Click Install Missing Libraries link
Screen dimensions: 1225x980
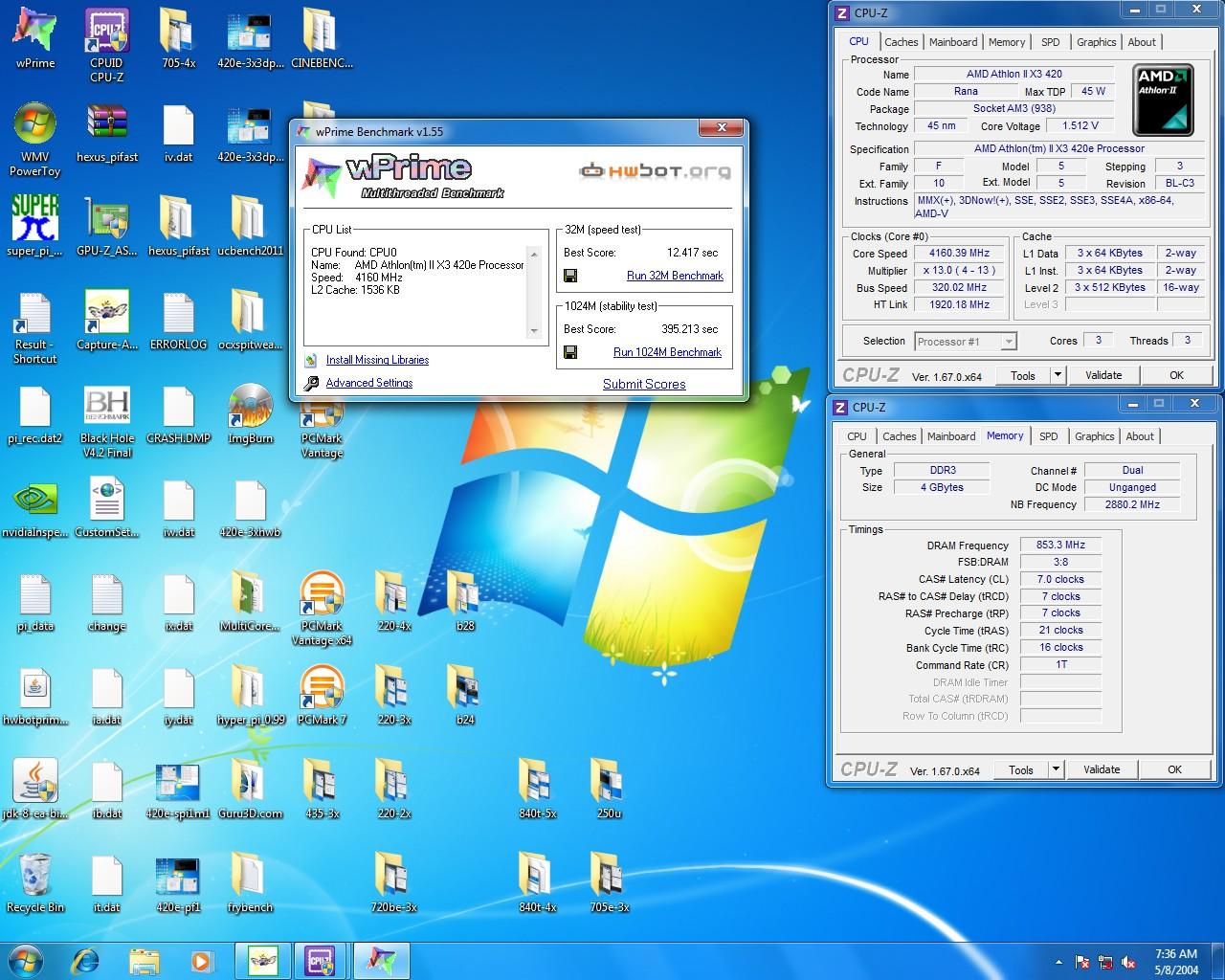pos(377,360)
